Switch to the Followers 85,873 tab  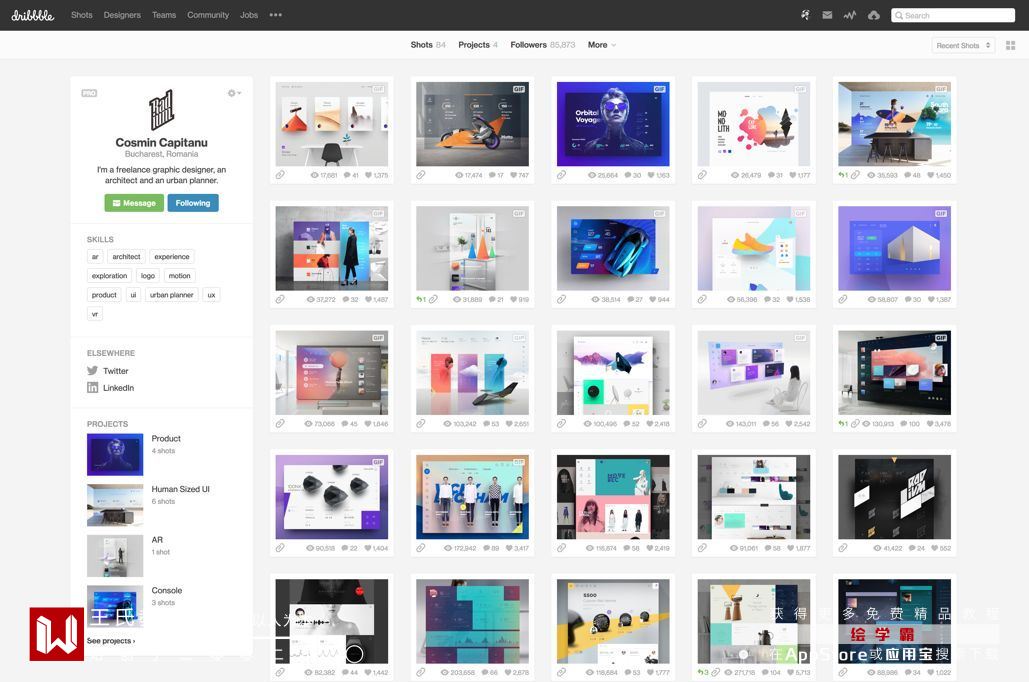(543, 45)
